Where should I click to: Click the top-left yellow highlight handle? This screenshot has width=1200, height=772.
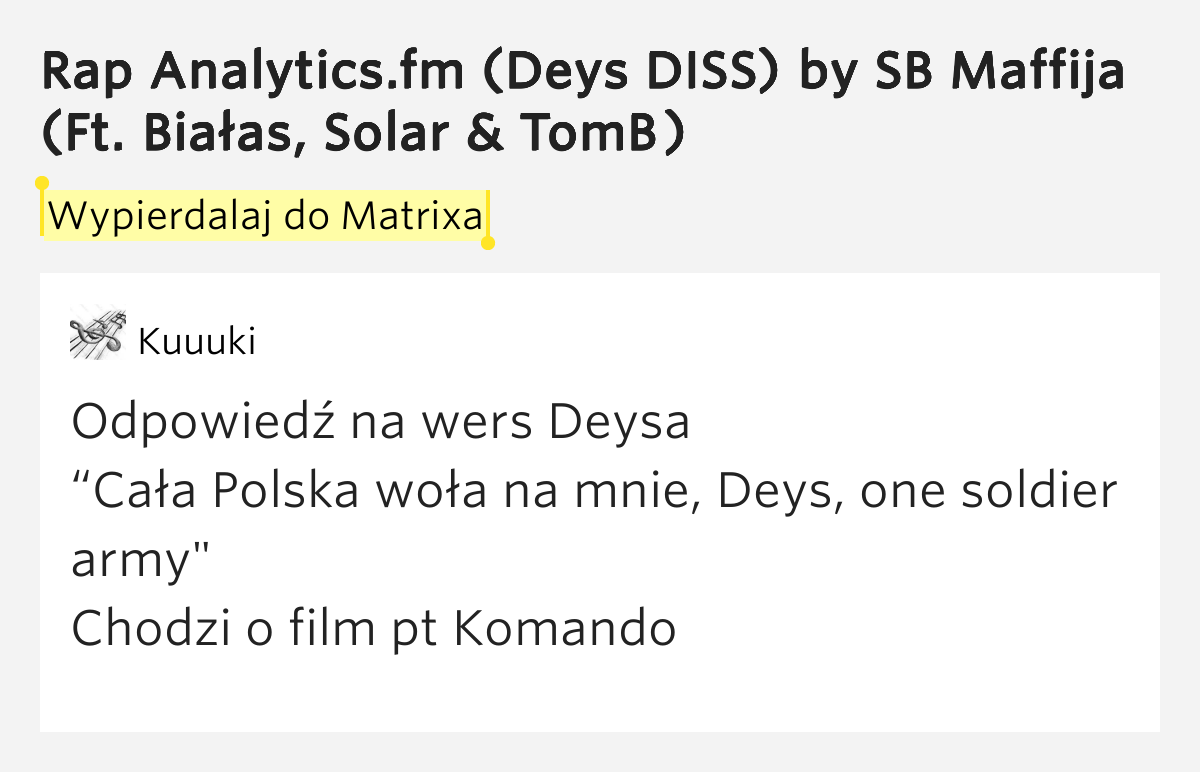(x=42, y=184)
